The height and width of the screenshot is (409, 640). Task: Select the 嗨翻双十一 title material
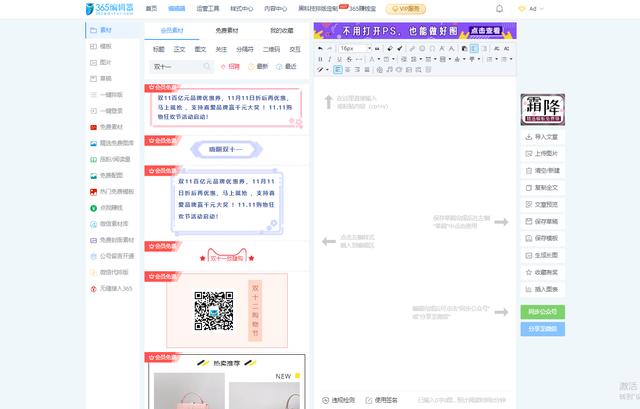pos(226,149)
